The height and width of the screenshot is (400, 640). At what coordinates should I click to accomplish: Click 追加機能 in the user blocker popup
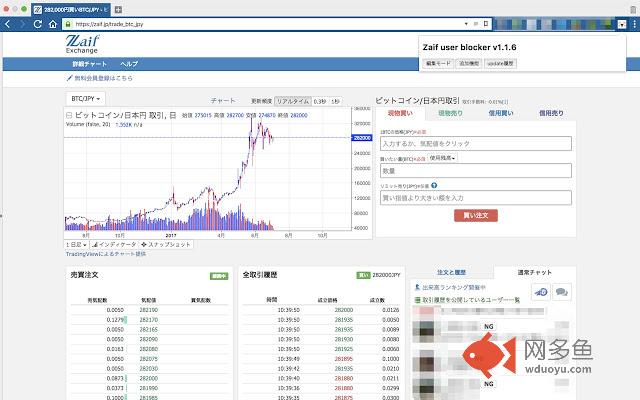coord(469,64)
